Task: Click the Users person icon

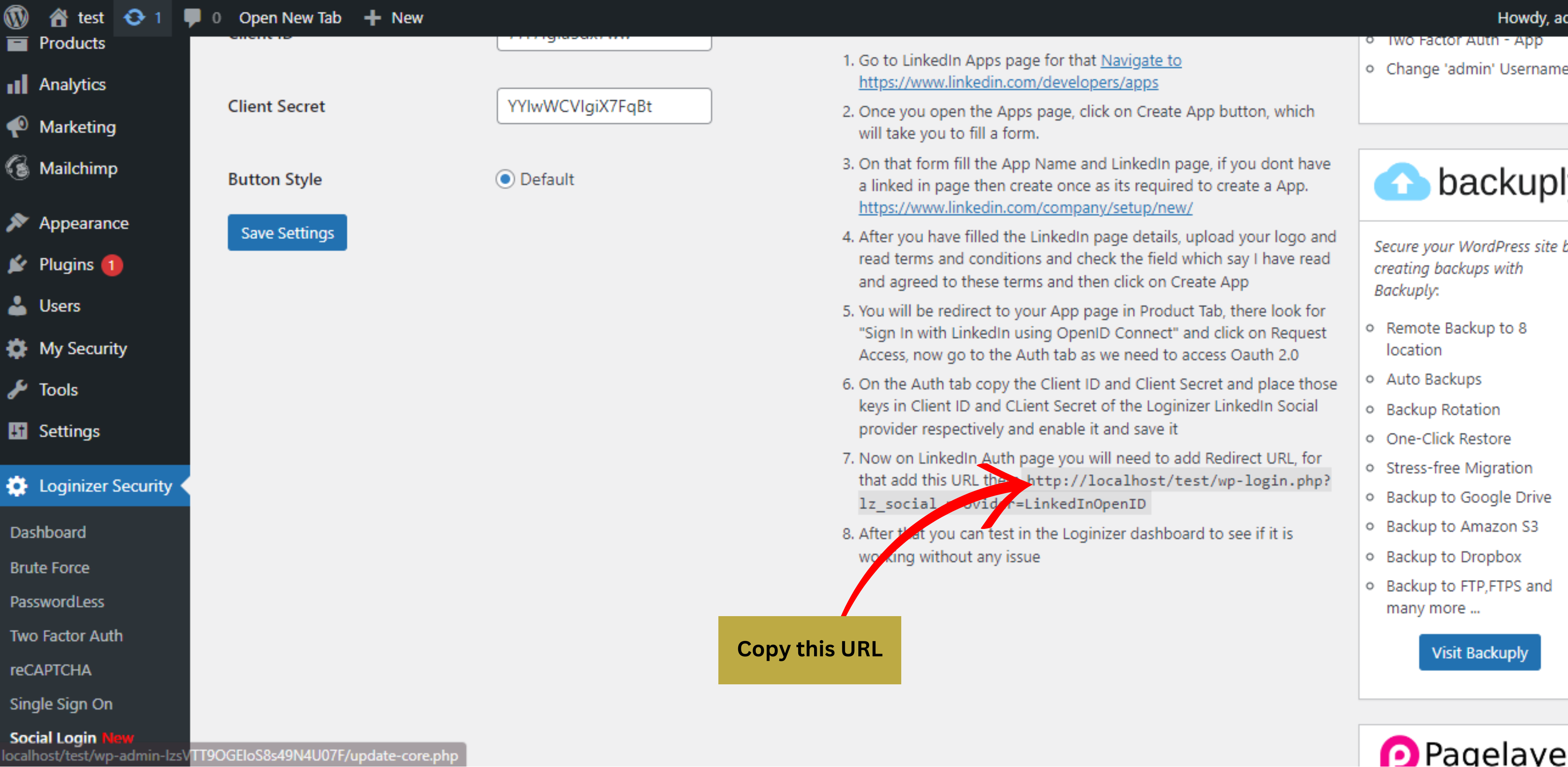Action: click(17, 306)
